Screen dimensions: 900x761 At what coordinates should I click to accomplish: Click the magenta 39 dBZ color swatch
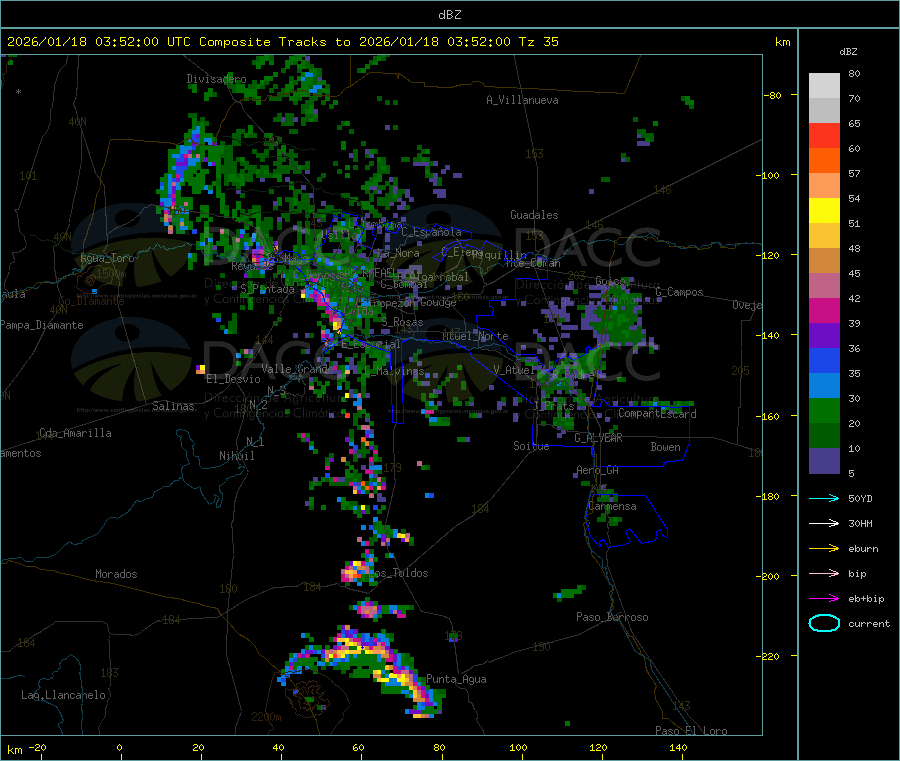(x=824, y=310)
